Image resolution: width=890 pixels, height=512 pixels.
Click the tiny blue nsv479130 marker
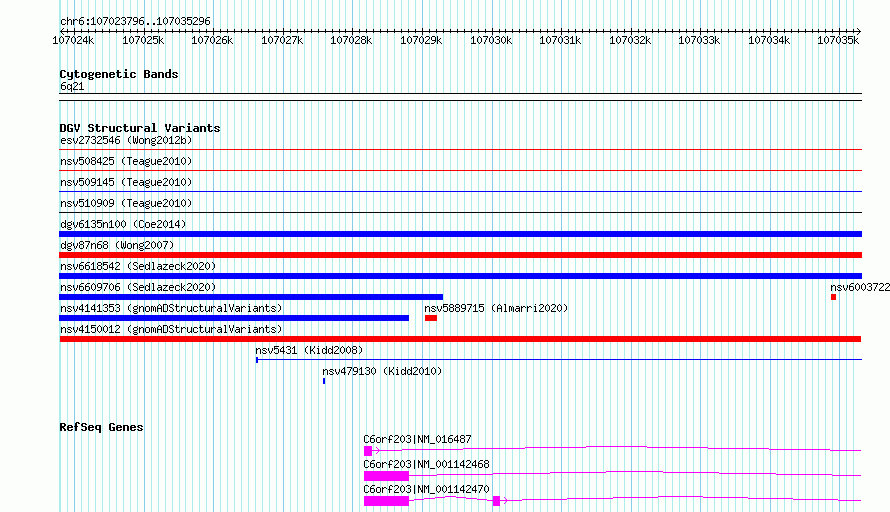tap(324, 381)
